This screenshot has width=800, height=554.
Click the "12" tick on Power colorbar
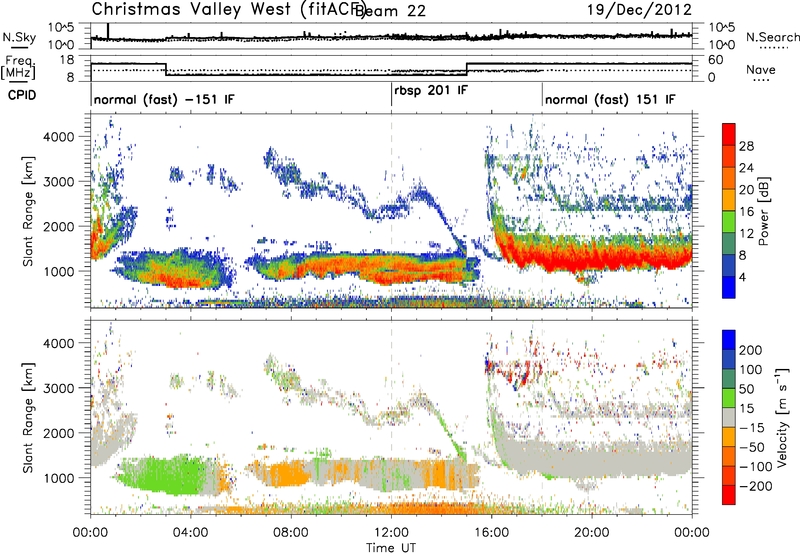[746, 234]
